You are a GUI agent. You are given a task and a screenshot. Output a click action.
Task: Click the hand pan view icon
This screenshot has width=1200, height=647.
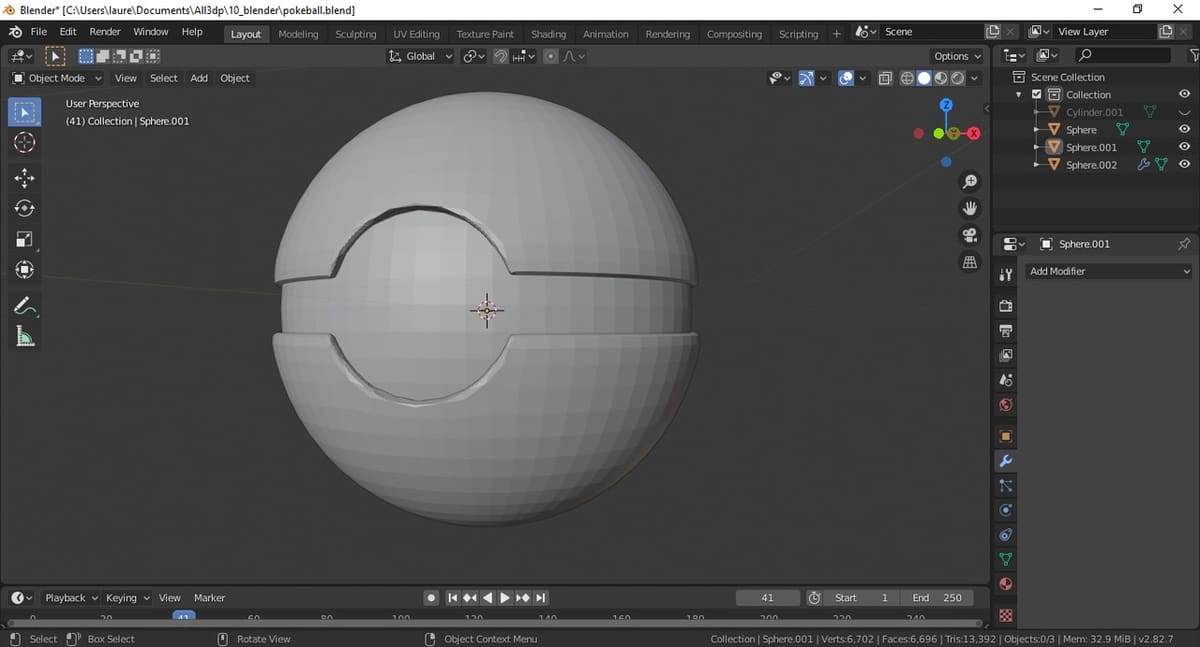(x=969, y=208)
